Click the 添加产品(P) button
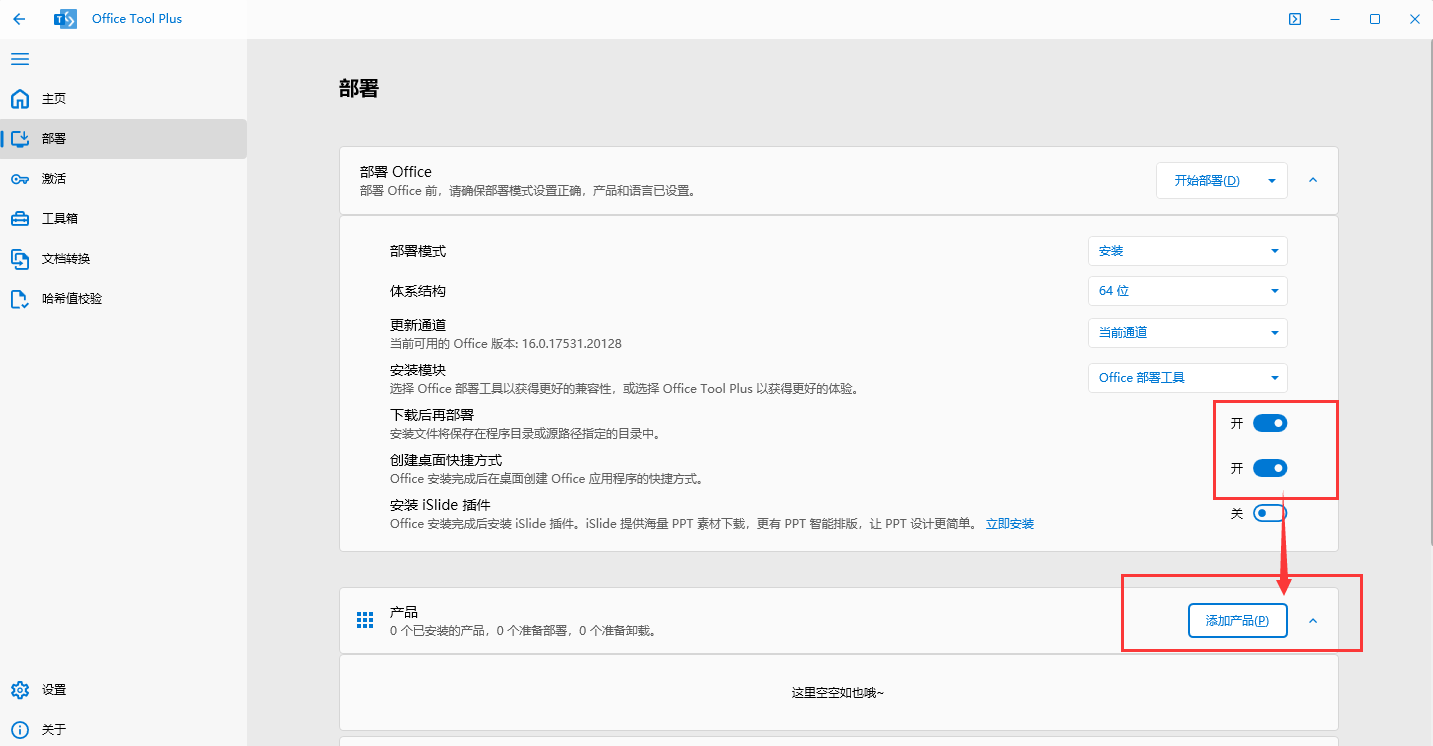This screenshot has height=746, width=1433. point(1237,620)
